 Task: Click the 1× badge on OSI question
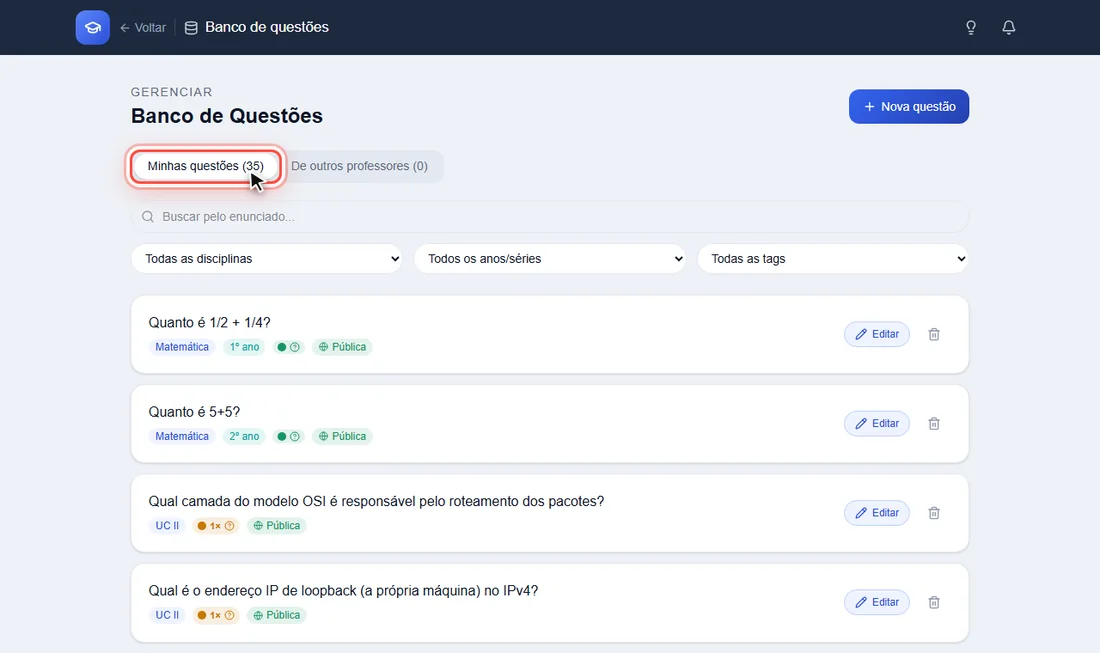click(x=215, y=525)
